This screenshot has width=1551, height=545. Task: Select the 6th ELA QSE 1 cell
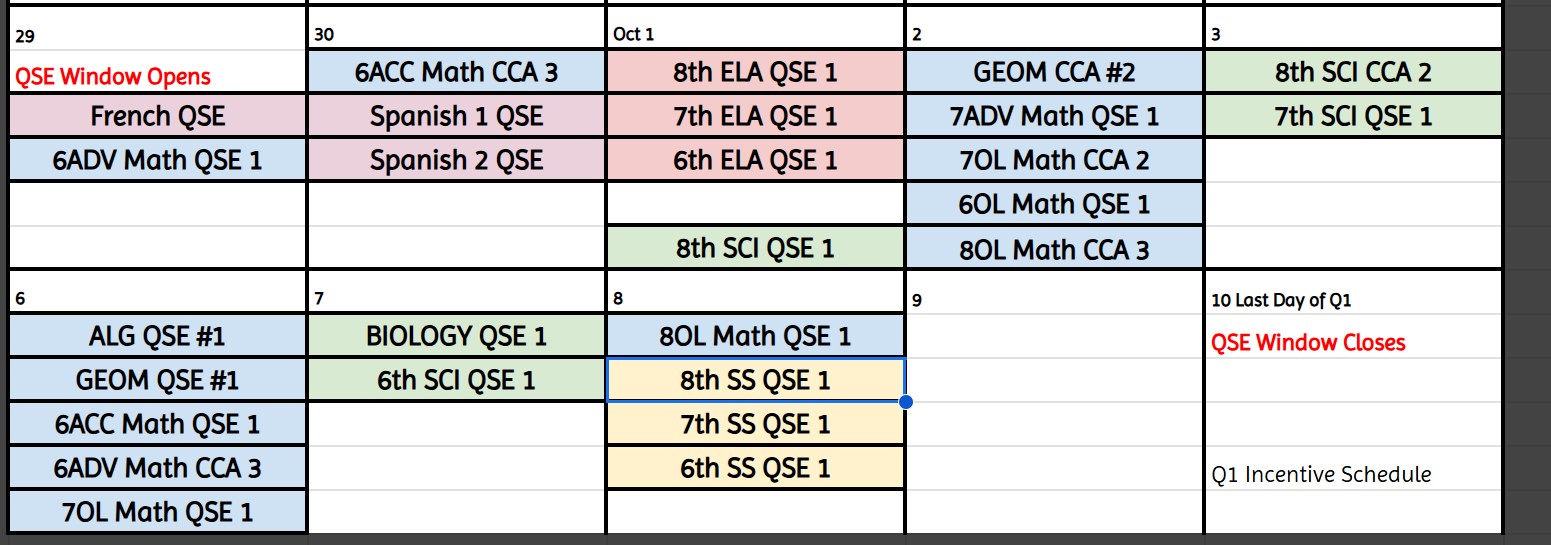tap(755, 160)
